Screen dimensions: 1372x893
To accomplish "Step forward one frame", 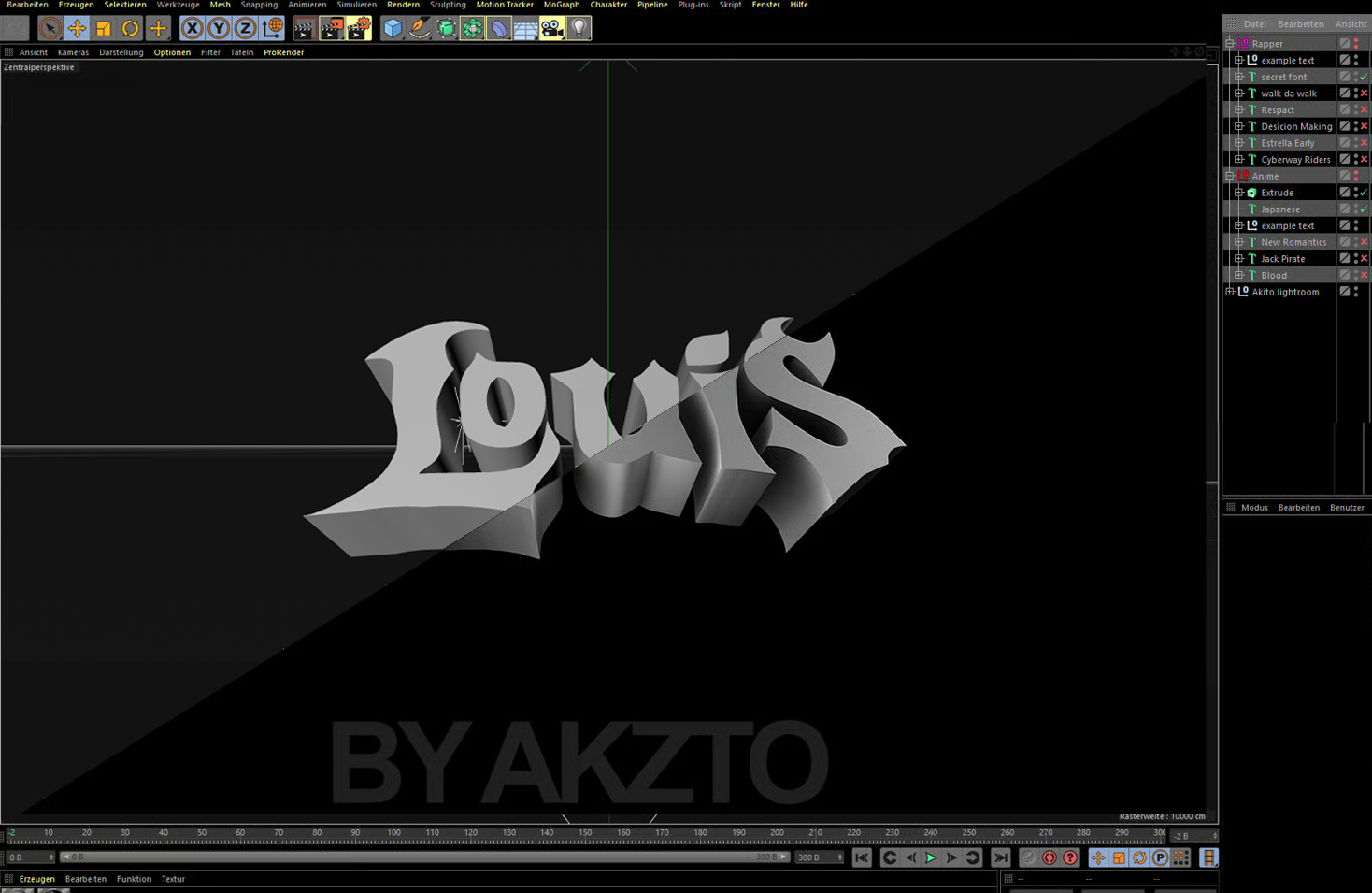I will [x=951, y=857].
